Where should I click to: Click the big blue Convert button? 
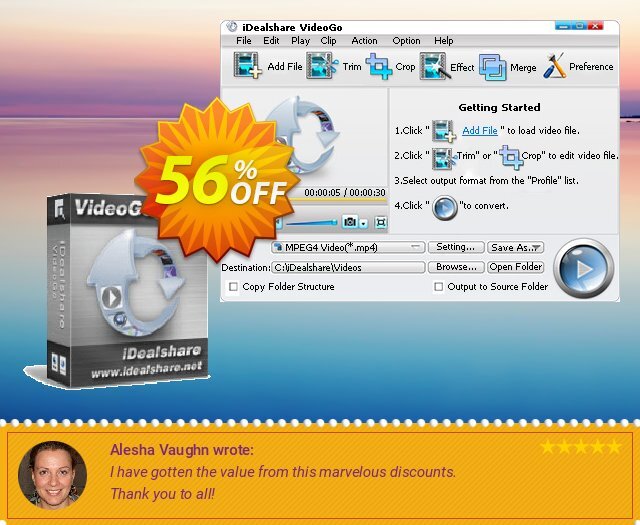click(x=584, y=268)
